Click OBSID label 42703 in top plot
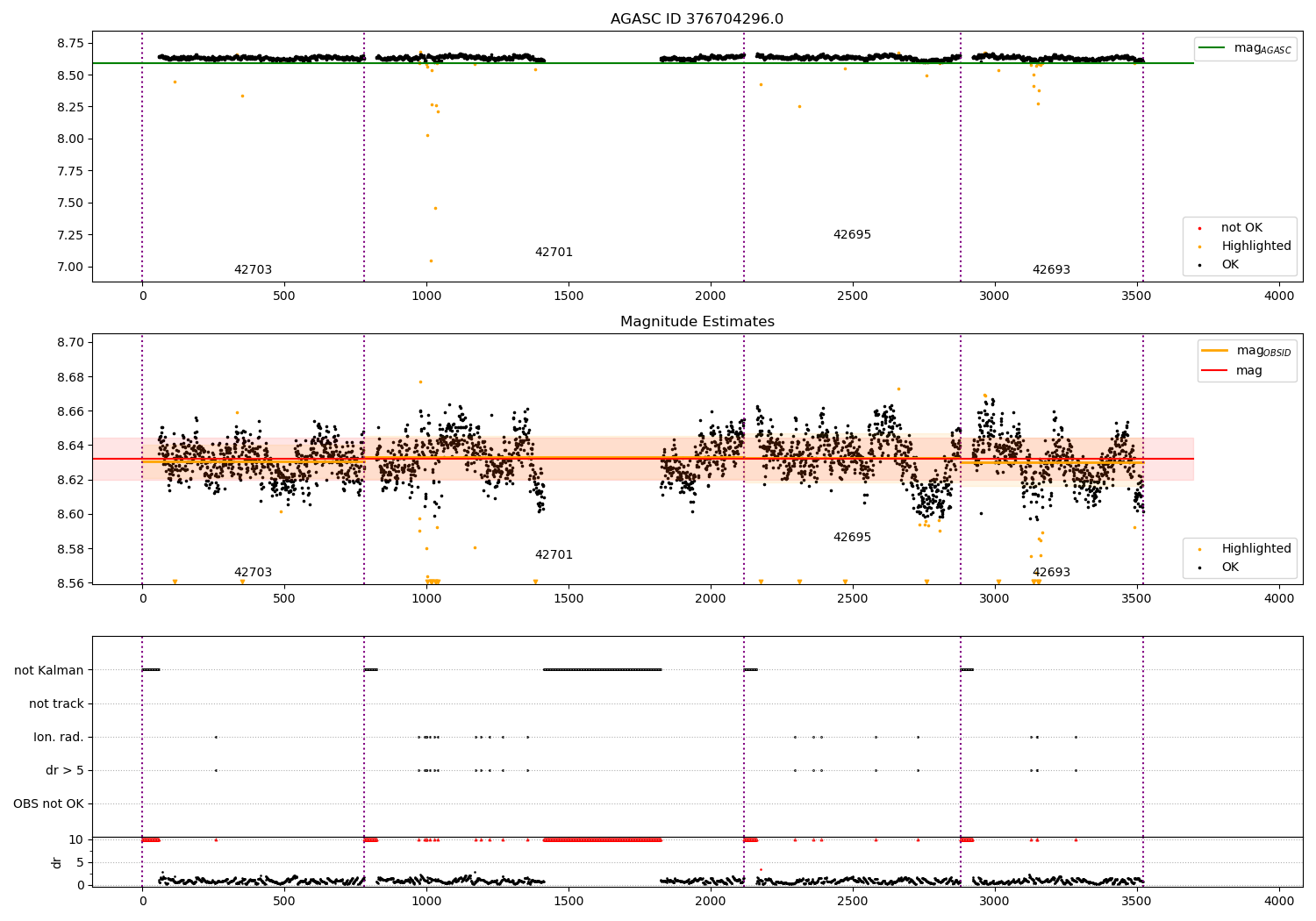Image resolution: width=1316 pixels, height=921 pixels. pyautogui.click(x=253, y=270)
